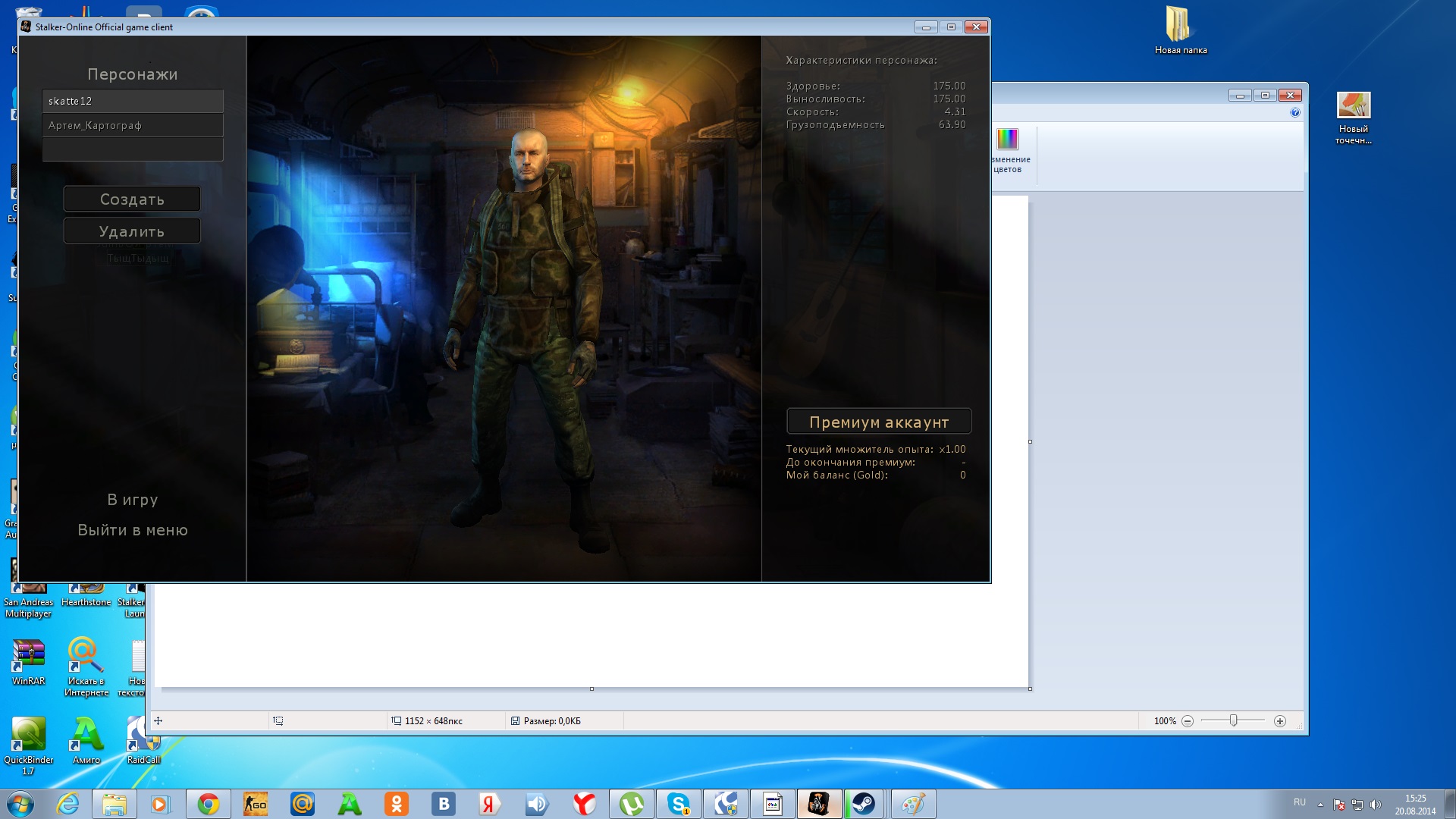Enter the game with В игру
The width and height of the screenshot is (1456, 819).
pyautogui.click(x=133, y=500)
